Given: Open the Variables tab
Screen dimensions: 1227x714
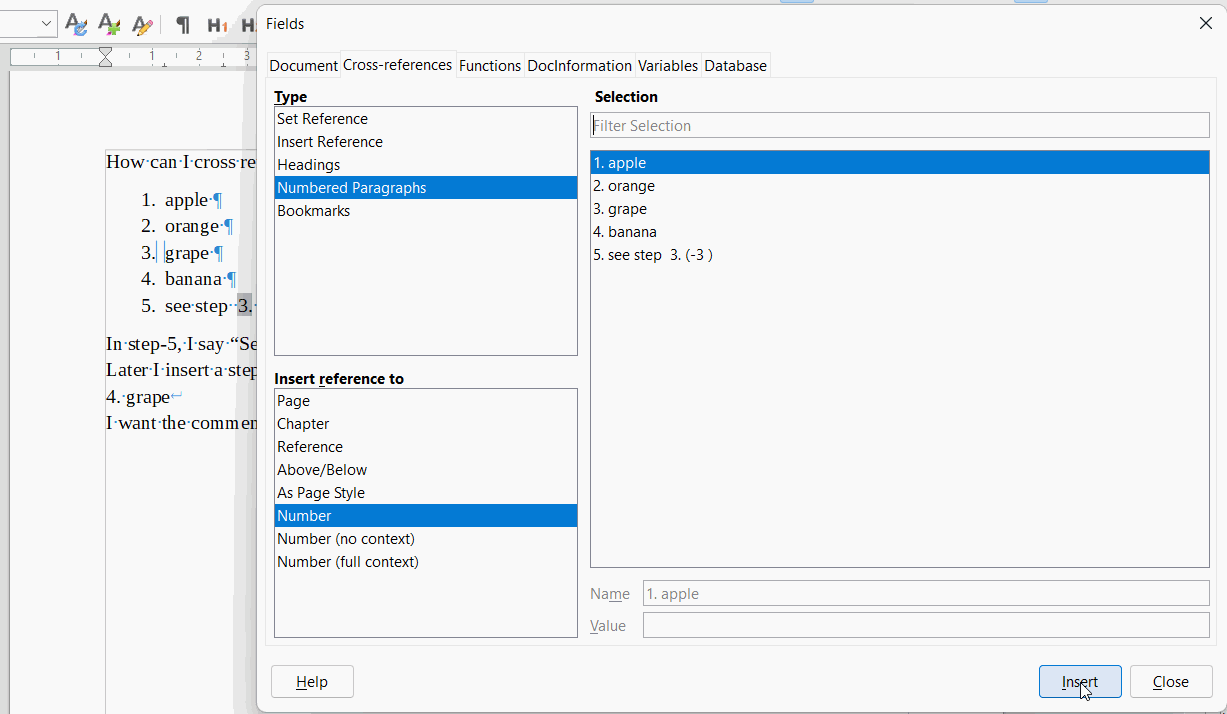Looking at the screenshot, I should pyautogui.click(x=667, y=66).
